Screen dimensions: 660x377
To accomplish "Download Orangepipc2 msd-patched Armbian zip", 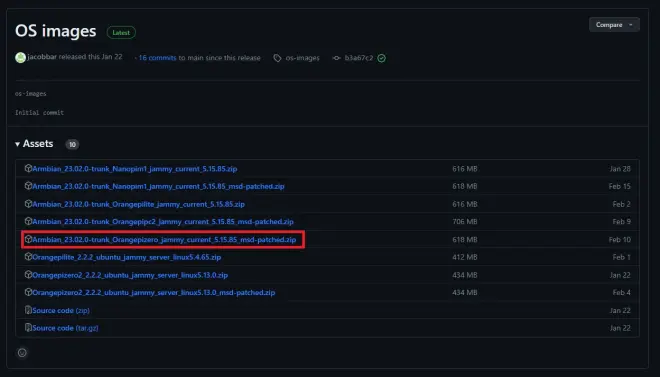I will [163, 222].
